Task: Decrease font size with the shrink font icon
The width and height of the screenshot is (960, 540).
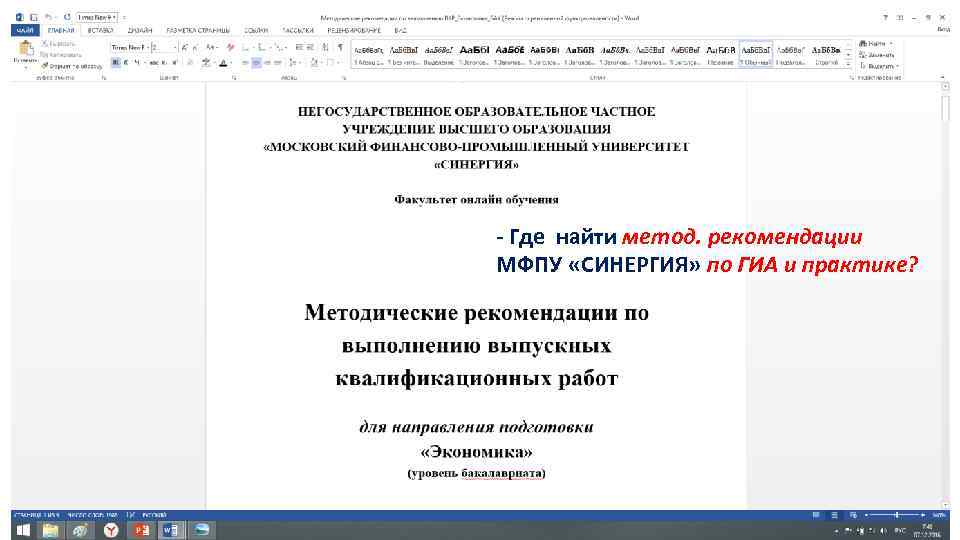Action: (195, 47)
